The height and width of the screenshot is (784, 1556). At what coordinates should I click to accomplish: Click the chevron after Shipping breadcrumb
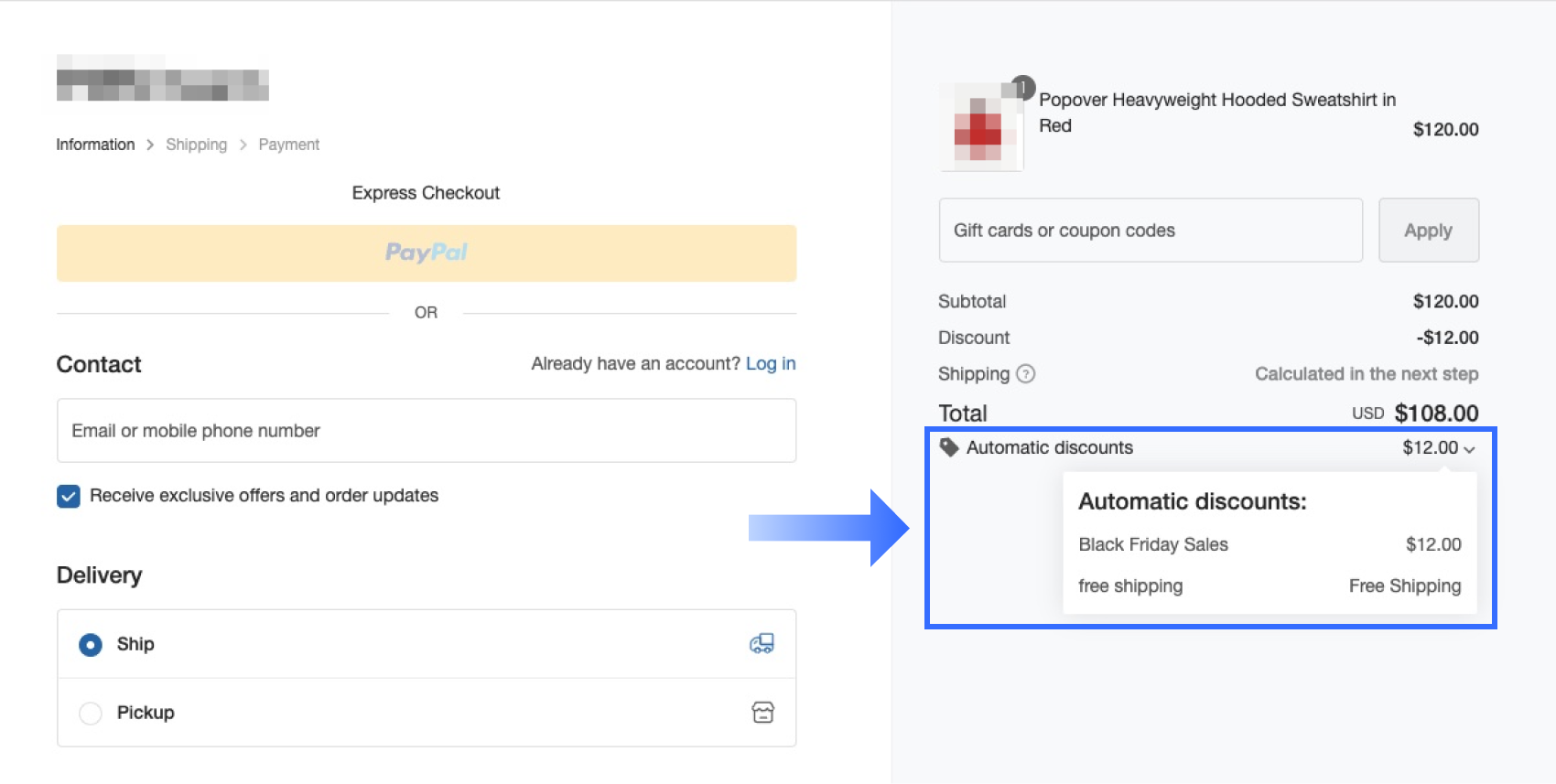(243, 145)
